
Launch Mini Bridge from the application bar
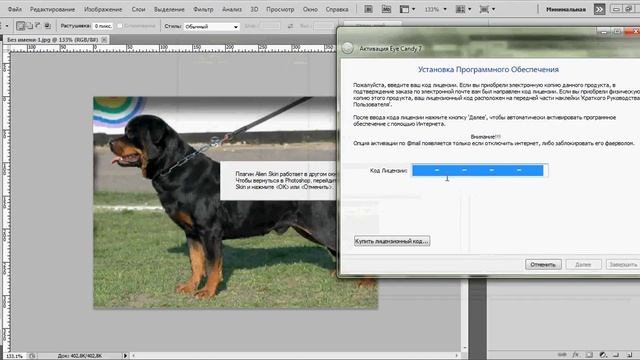386,9
